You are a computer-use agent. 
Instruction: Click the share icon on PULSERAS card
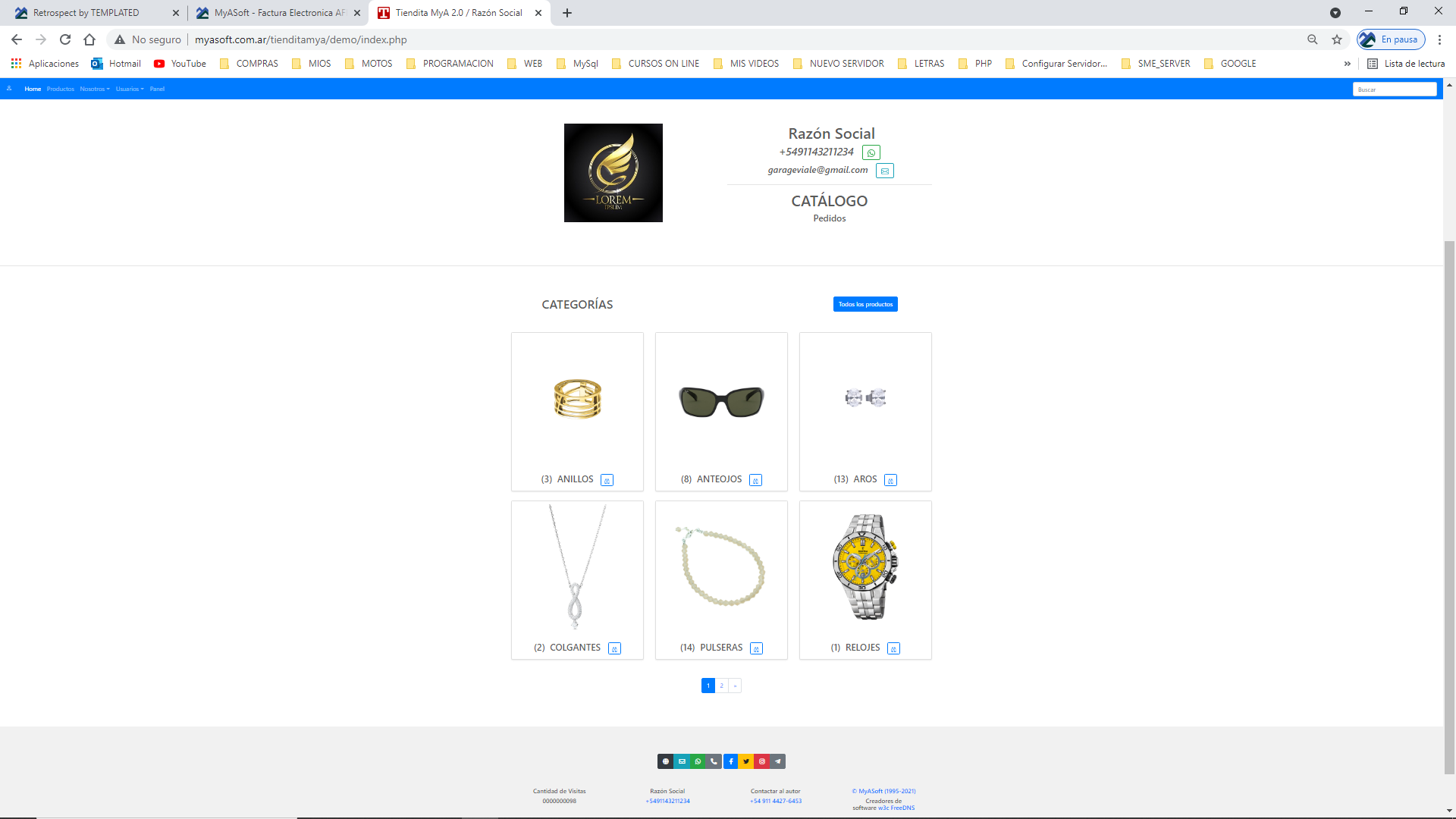756,648
